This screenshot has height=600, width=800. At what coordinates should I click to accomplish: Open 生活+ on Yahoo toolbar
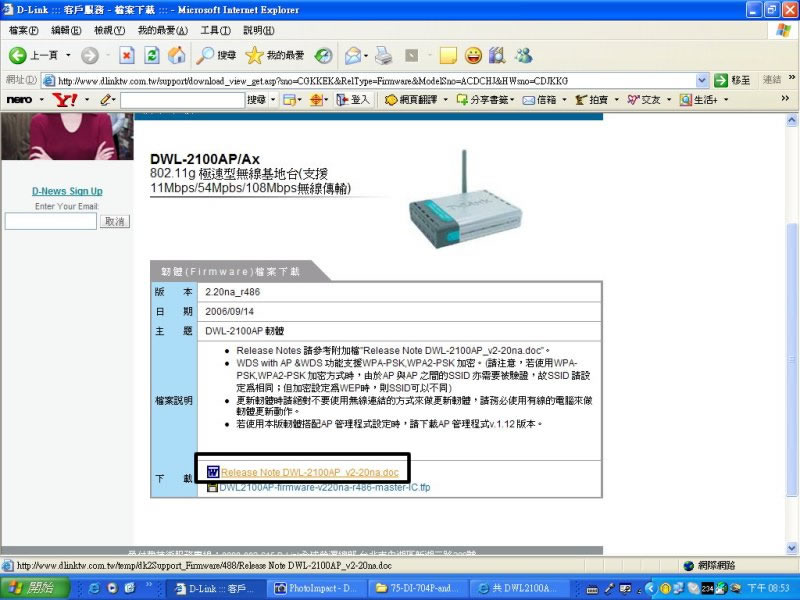click(x=698, y=99)
